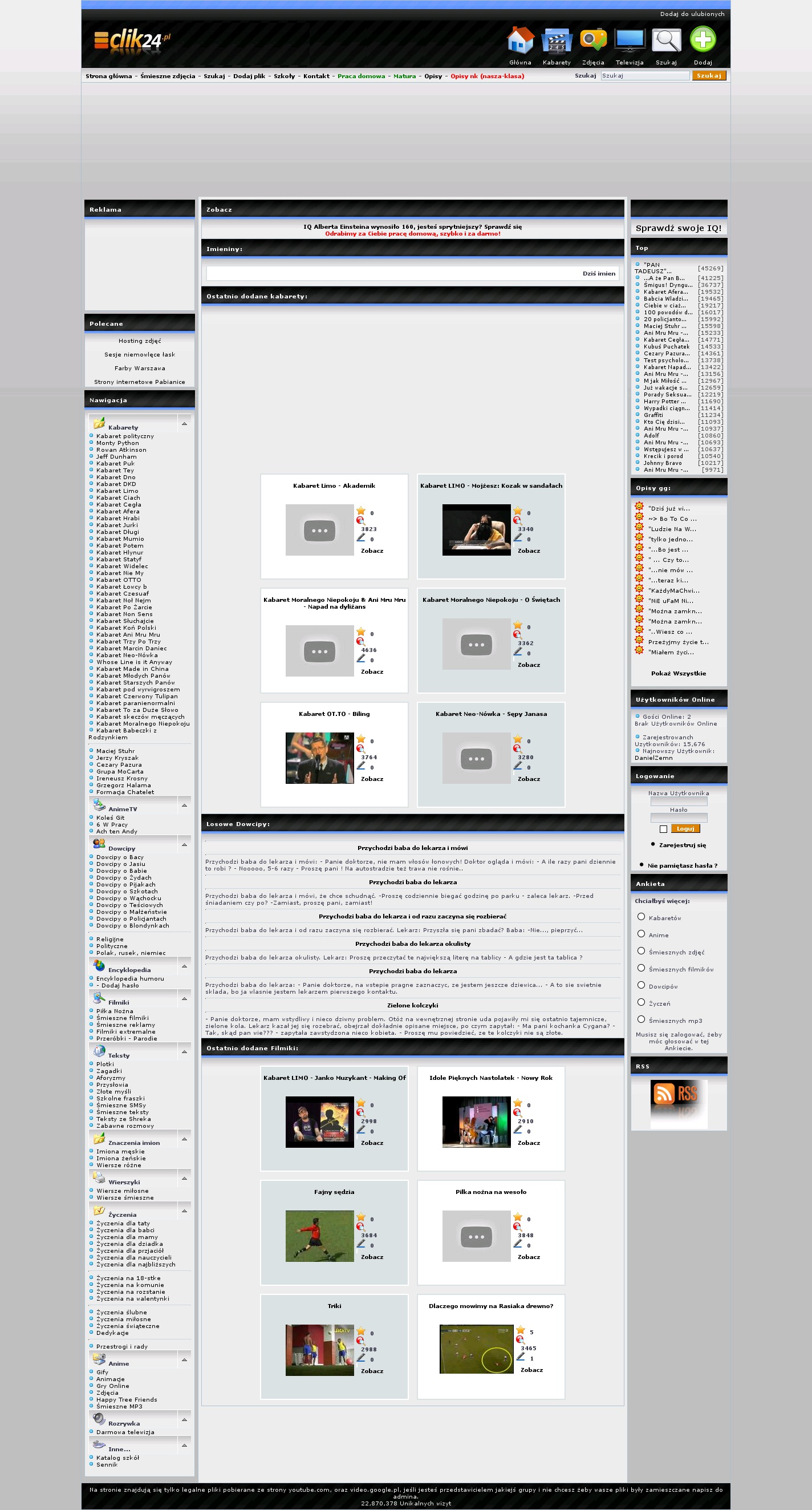812x1510 pixels.
Task: Open the Kabaret OT.TO Biling thumbnail
Action: pyautogui.click(x=319, y=758)
